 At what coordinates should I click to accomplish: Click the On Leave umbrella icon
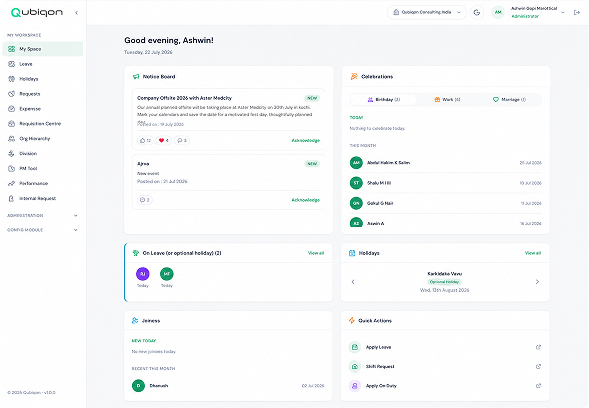click(x=136, y=253)
